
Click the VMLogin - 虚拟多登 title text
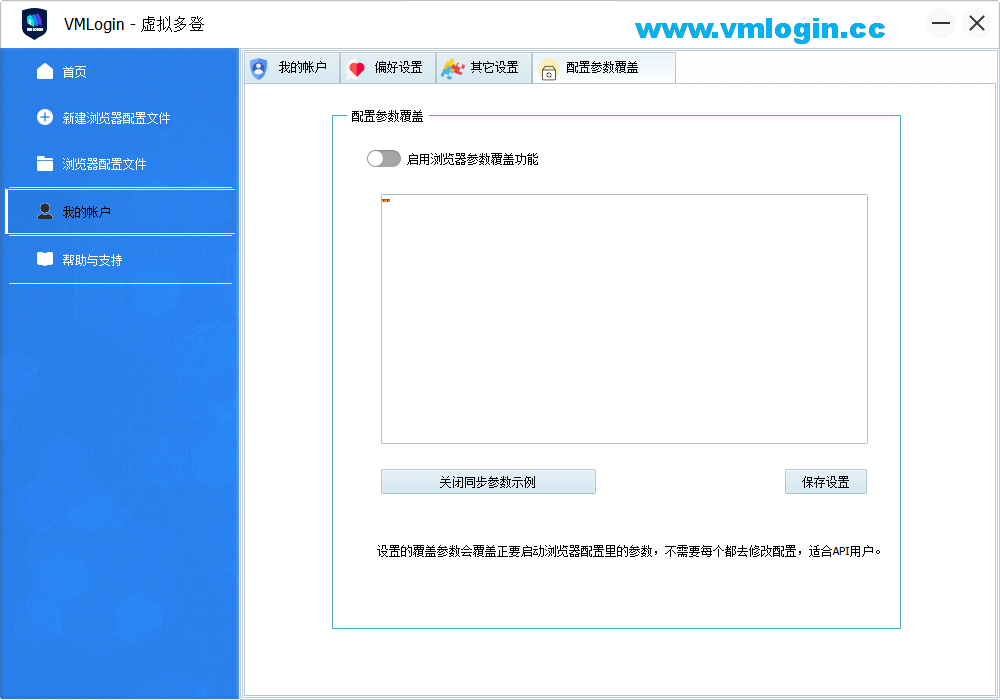[134, 24]
